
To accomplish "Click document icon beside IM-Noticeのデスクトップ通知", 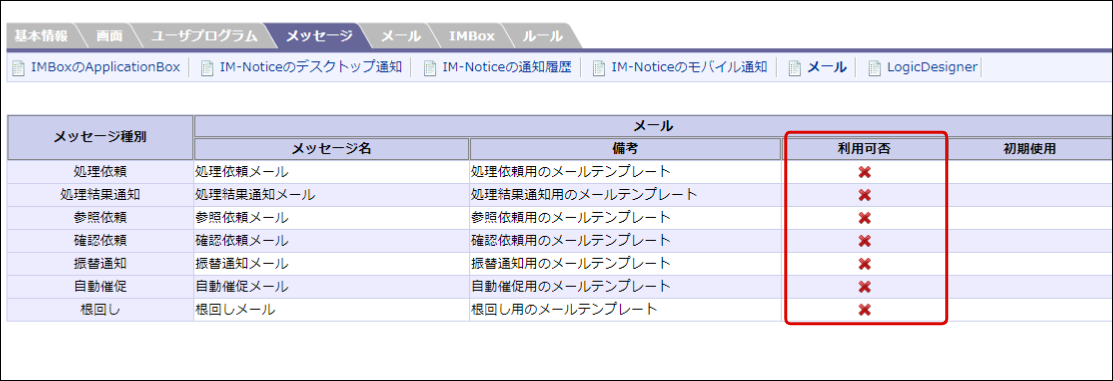I will pos(207,68).
